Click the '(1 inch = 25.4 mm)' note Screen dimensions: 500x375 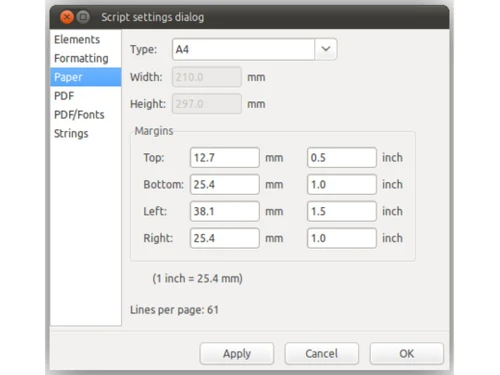197,278
